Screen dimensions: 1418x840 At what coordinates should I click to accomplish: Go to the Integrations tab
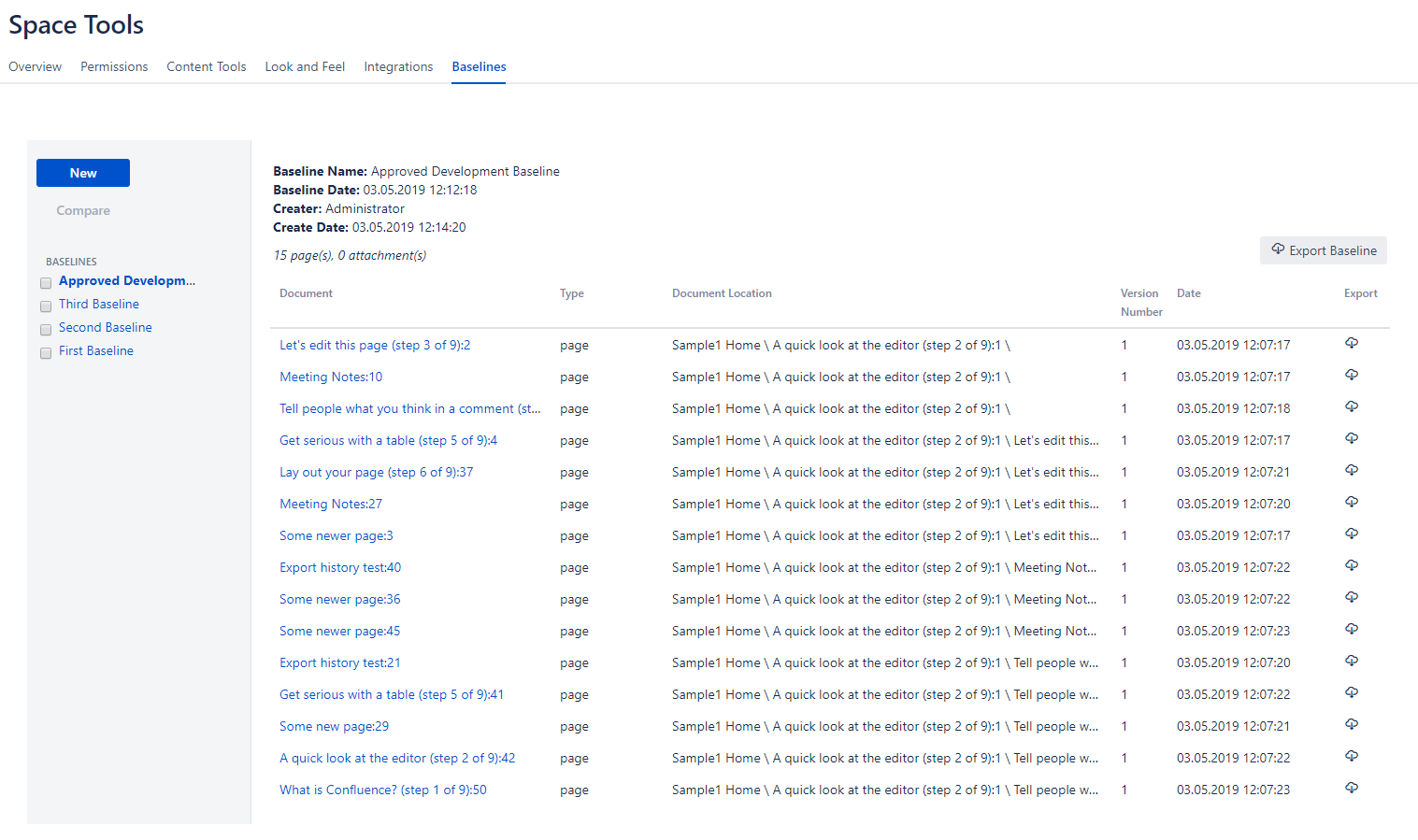pos(398,66)
